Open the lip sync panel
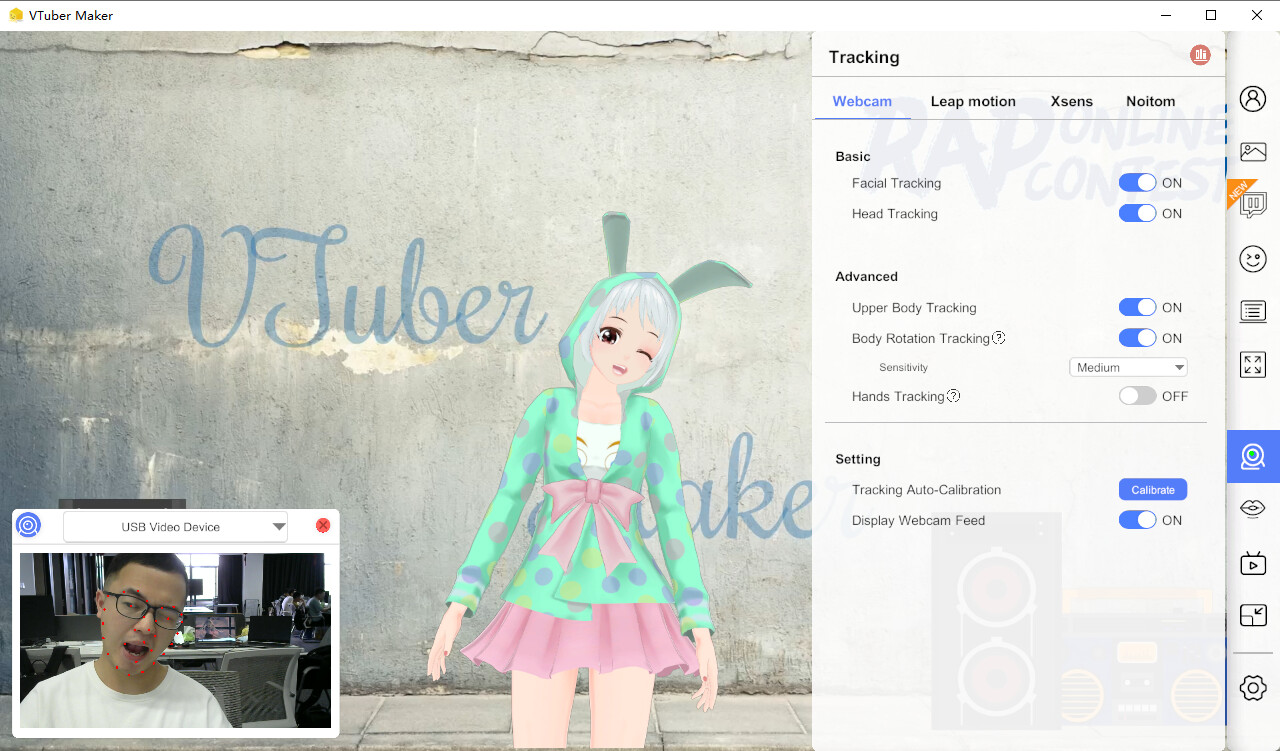 tap(1253, 508)
